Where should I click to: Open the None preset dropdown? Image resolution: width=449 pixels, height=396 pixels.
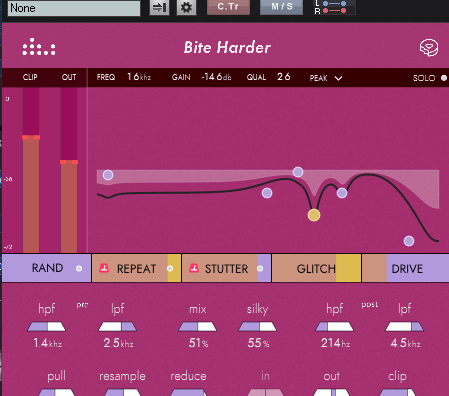click(74, 8)
